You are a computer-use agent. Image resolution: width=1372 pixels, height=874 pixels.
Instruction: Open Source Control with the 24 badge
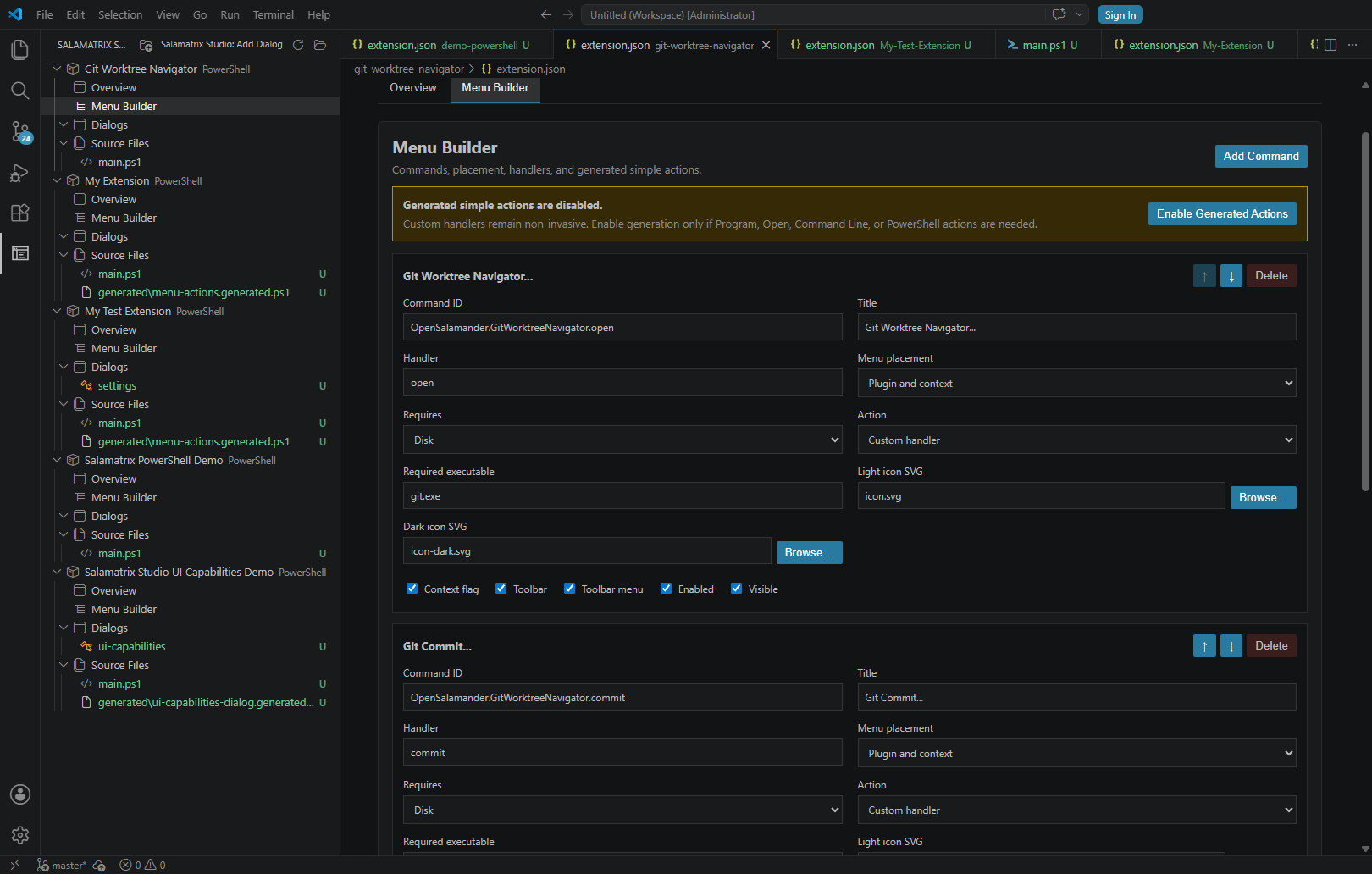tap(20, 131)
